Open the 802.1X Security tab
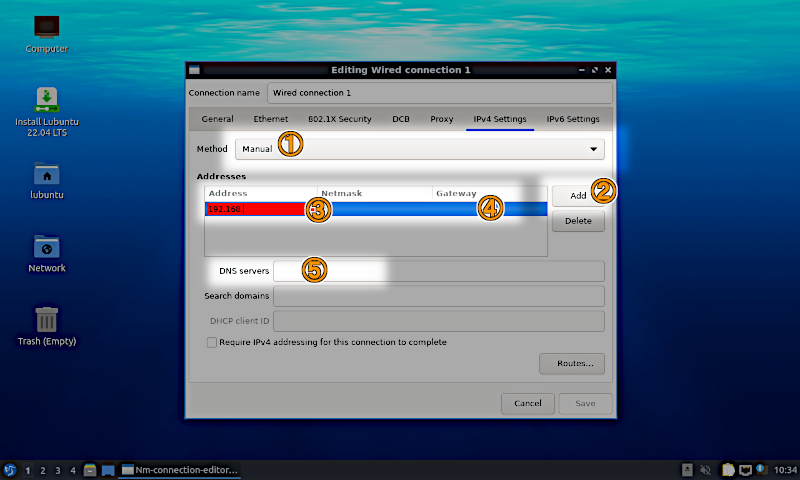 pos(339,119)
